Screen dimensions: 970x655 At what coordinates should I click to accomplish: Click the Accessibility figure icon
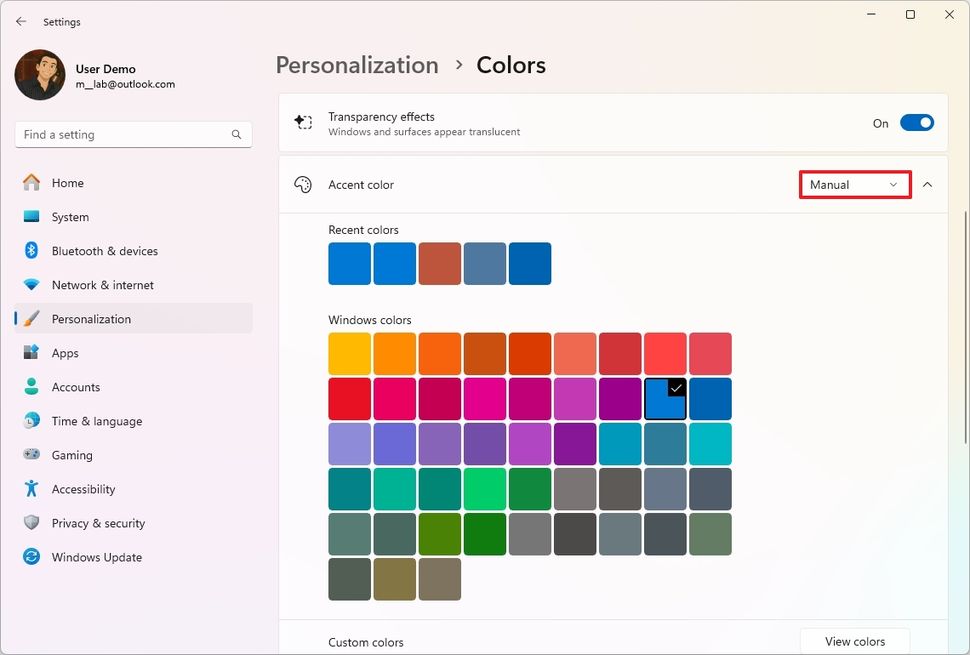point(31,489)
